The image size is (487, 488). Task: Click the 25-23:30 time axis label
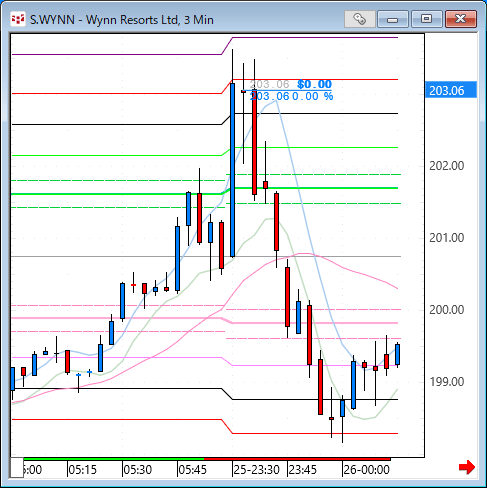point(256,470)
